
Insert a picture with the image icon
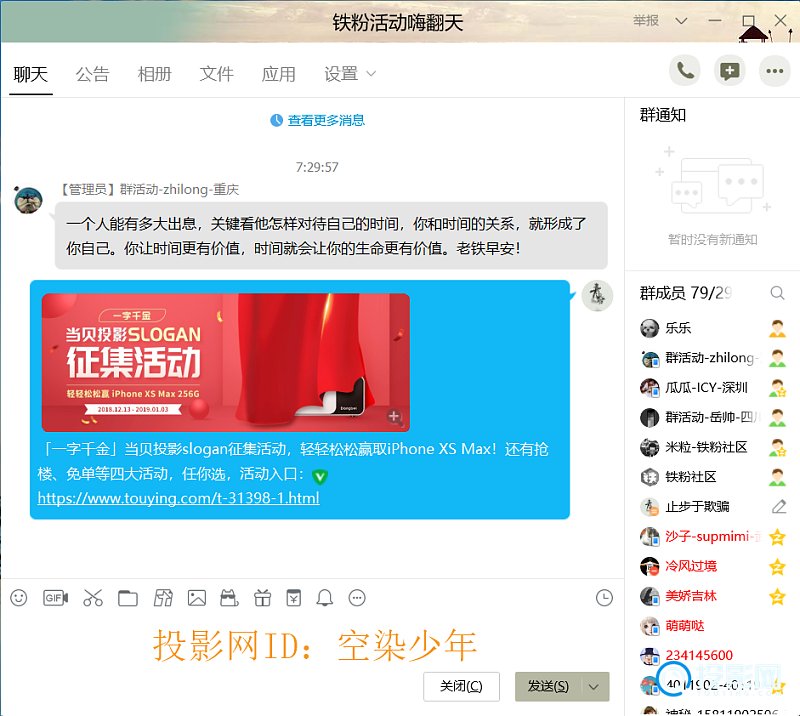point(196,598)
